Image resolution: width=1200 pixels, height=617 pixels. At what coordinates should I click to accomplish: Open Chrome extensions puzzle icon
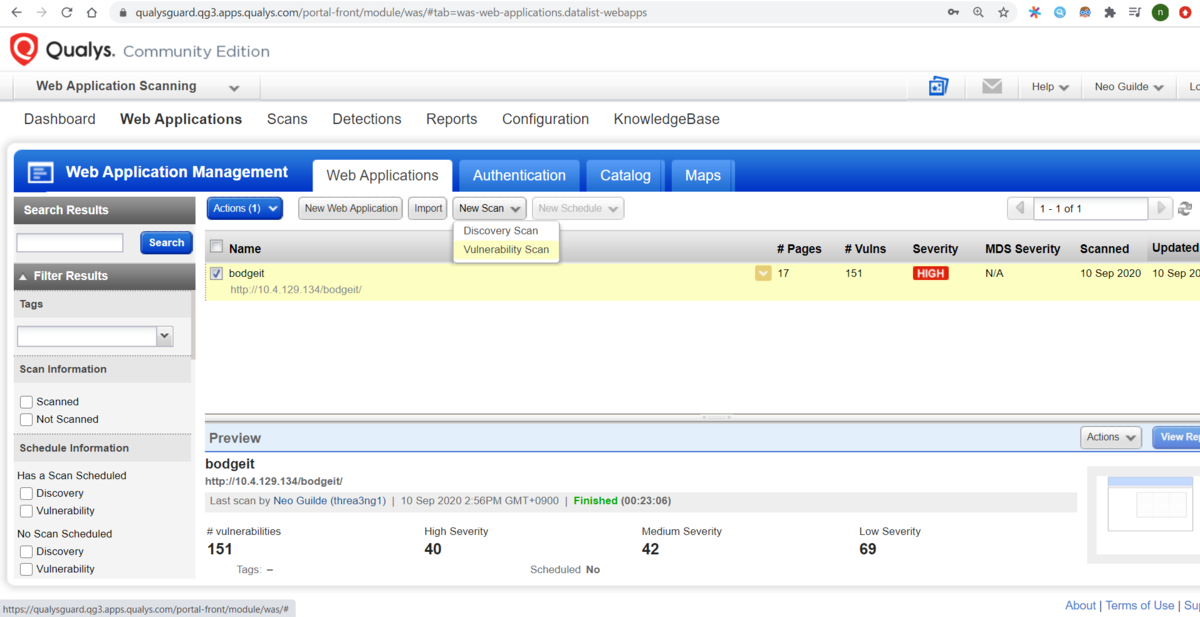pos(1110,13)
